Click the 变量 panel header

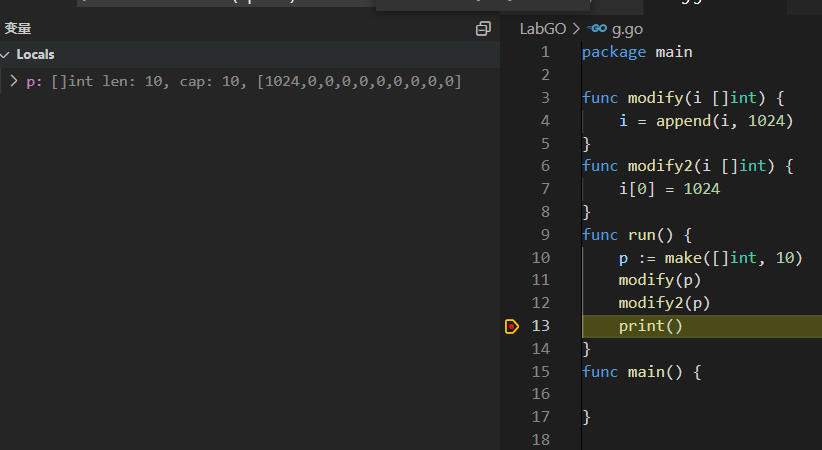tap(18, 28)
